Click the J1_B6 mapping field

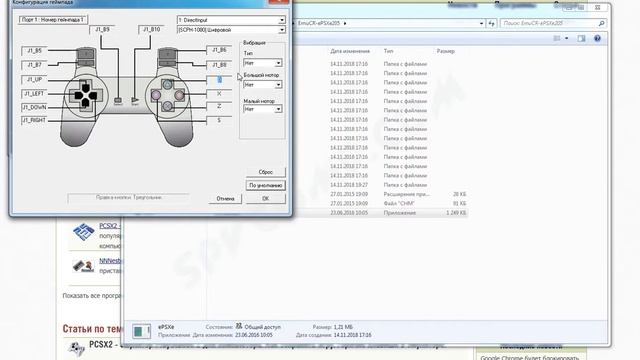219,50
